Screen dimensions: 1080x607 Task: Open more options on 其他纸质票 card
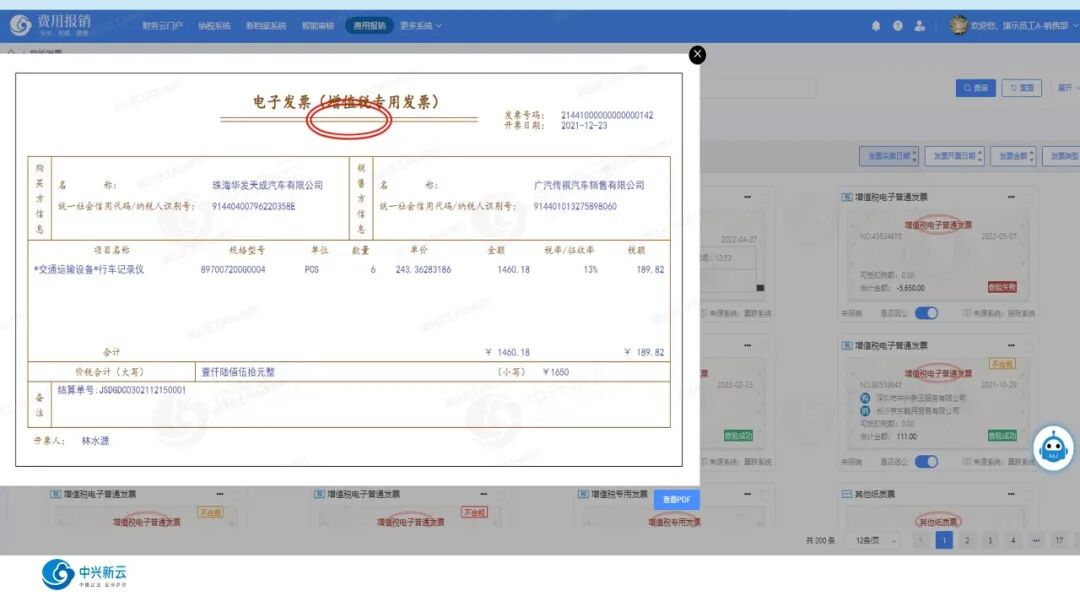coord(1011,494)
